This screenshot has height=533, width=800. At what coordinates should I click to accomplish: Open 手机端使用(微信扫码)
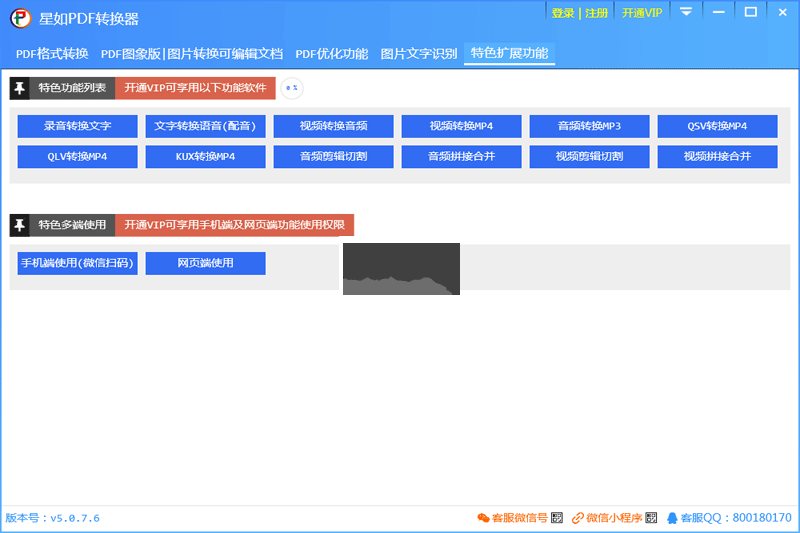[78, 263]
